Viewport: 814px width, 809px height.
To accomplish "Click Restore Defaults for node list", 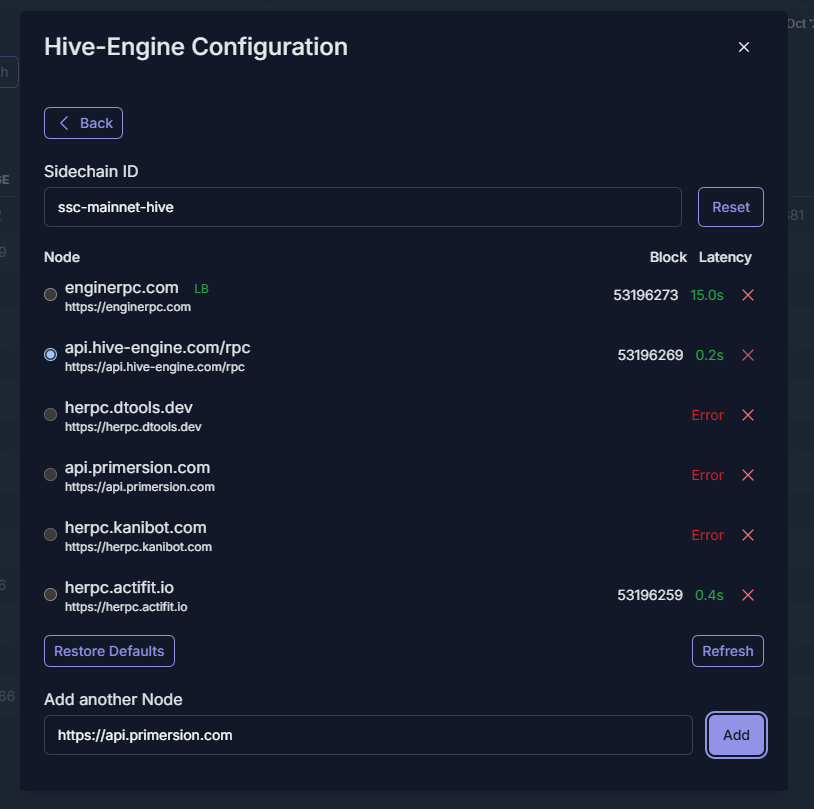I will (109, 651).
